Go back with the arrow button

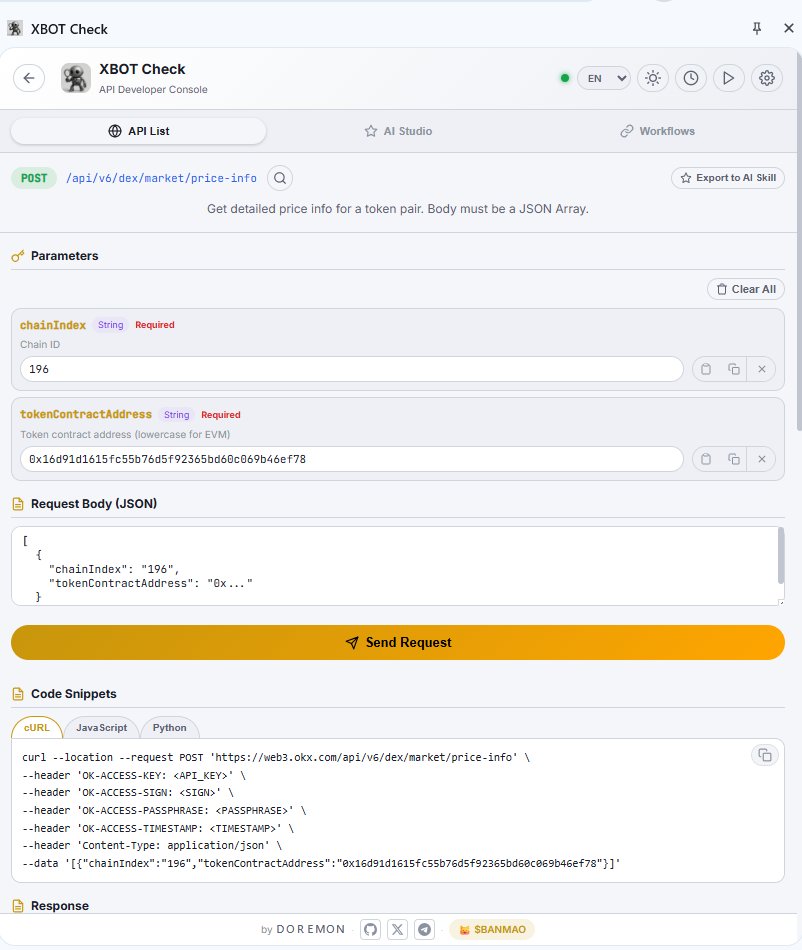coord(28,78)
